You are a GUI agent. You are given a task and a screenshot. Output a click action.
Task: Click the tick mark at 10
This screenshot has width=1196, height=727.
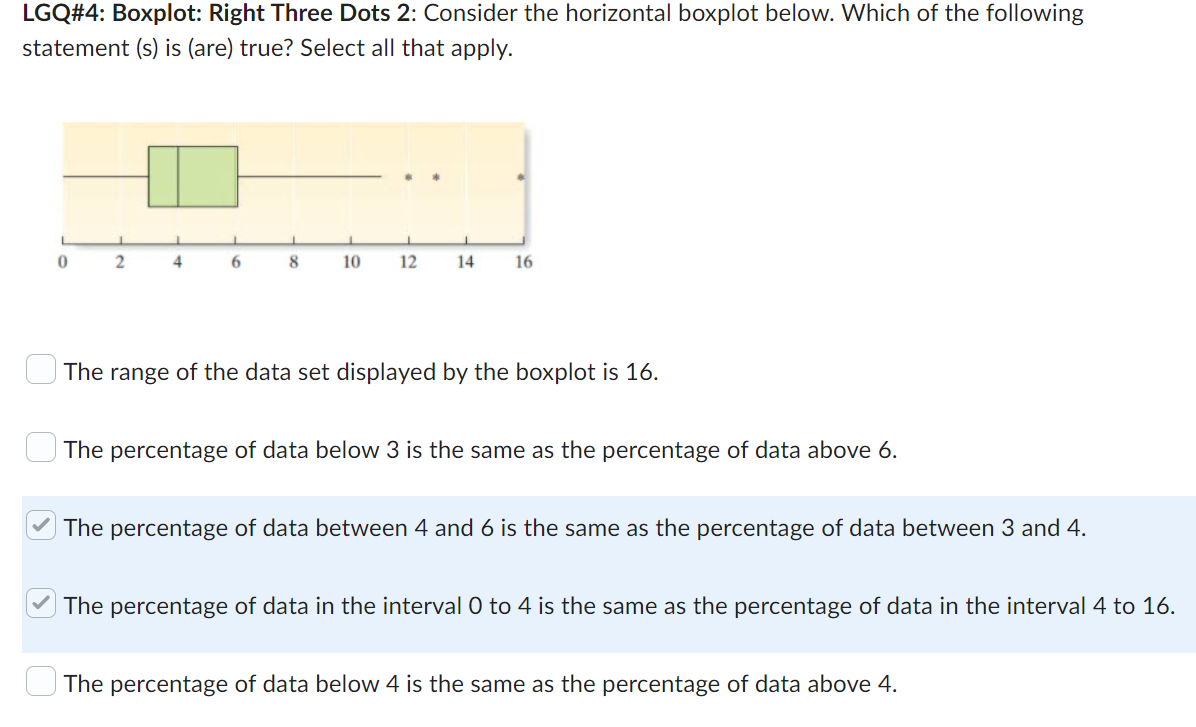(351, 240)
